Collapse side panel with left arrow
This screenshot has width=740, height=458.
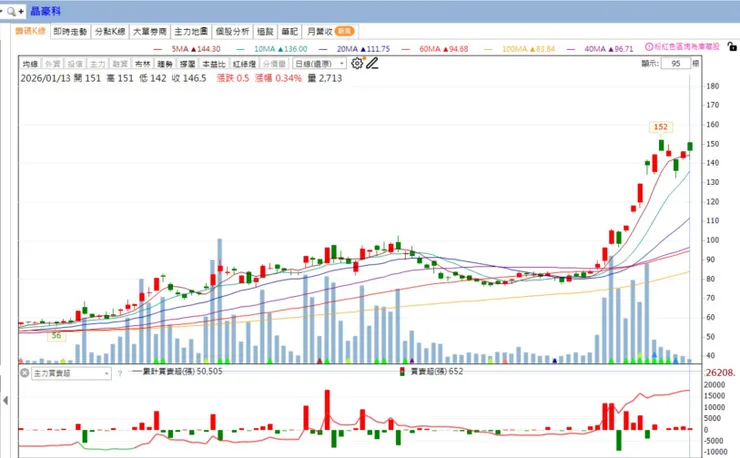click(x=5, y=400)
